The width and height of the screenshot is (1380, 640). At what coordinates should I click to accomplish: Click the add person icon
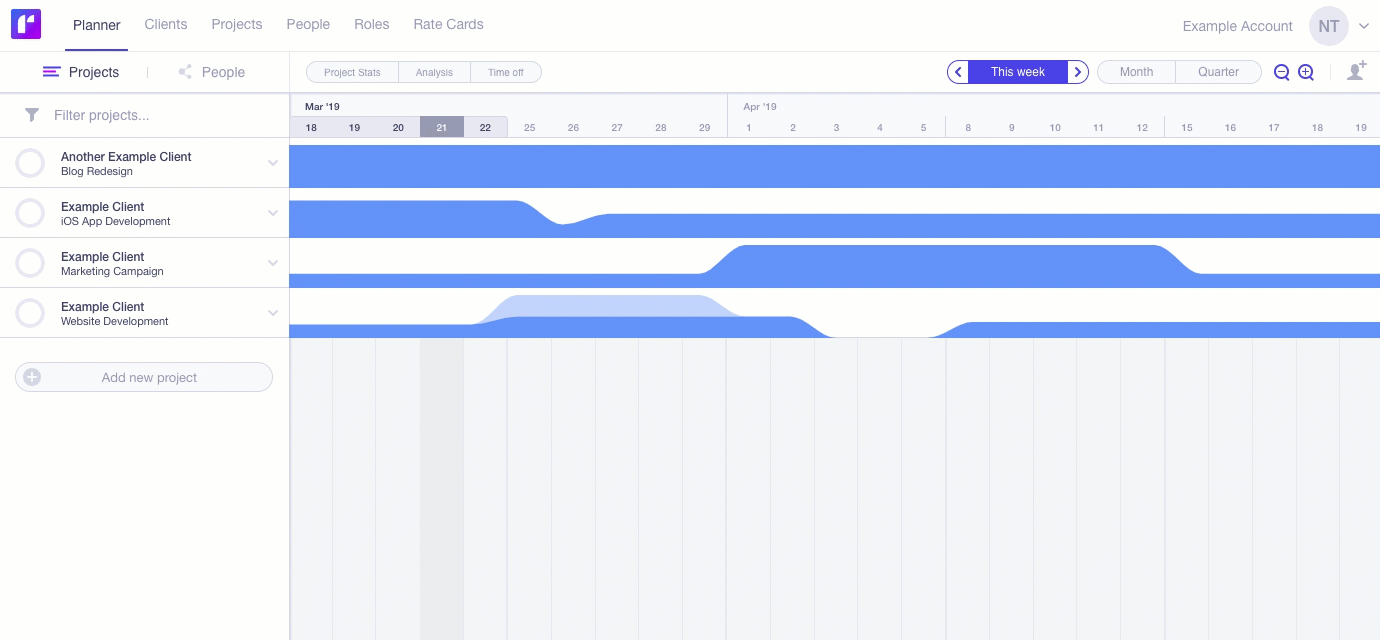(x=1356, y=71)
